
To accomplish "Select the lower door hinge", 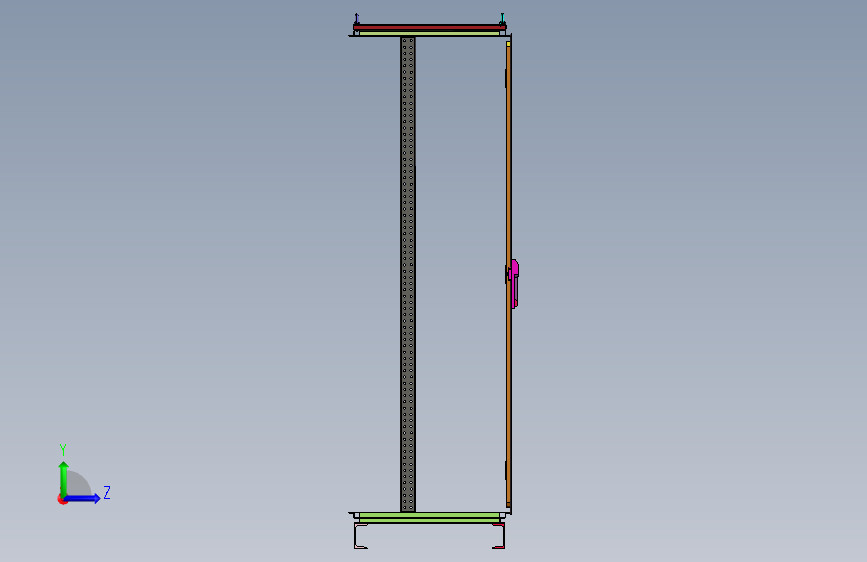I will coord(506,470).
